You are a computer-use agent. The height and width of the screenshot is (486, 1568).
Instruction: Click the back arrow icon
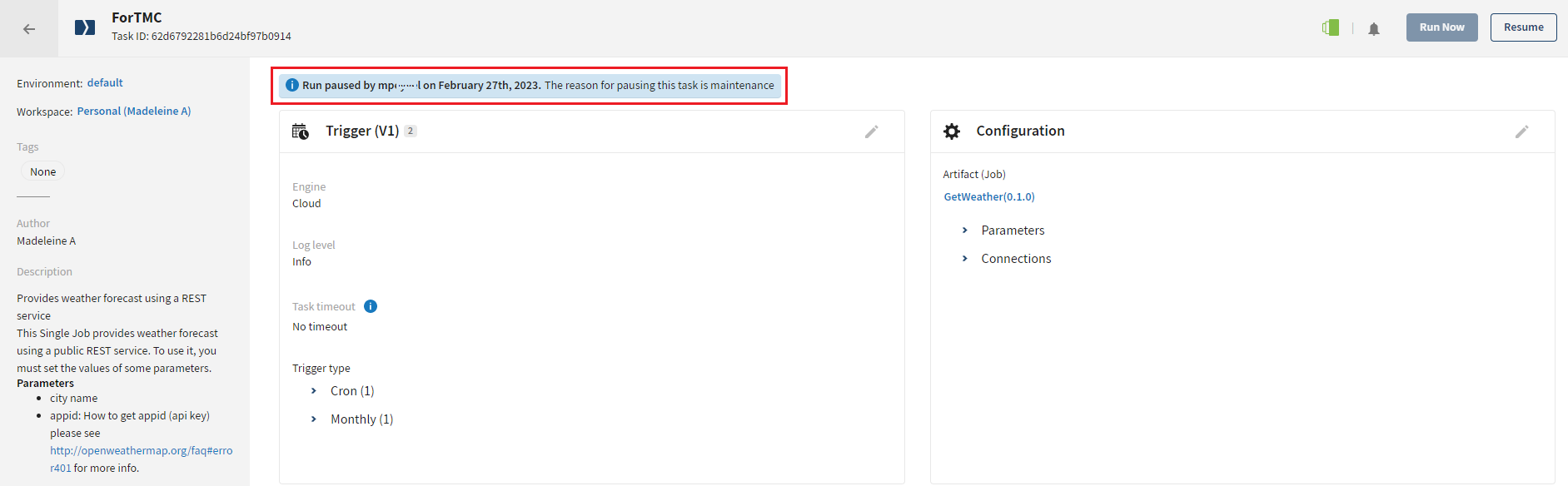(x=29, y=29)
